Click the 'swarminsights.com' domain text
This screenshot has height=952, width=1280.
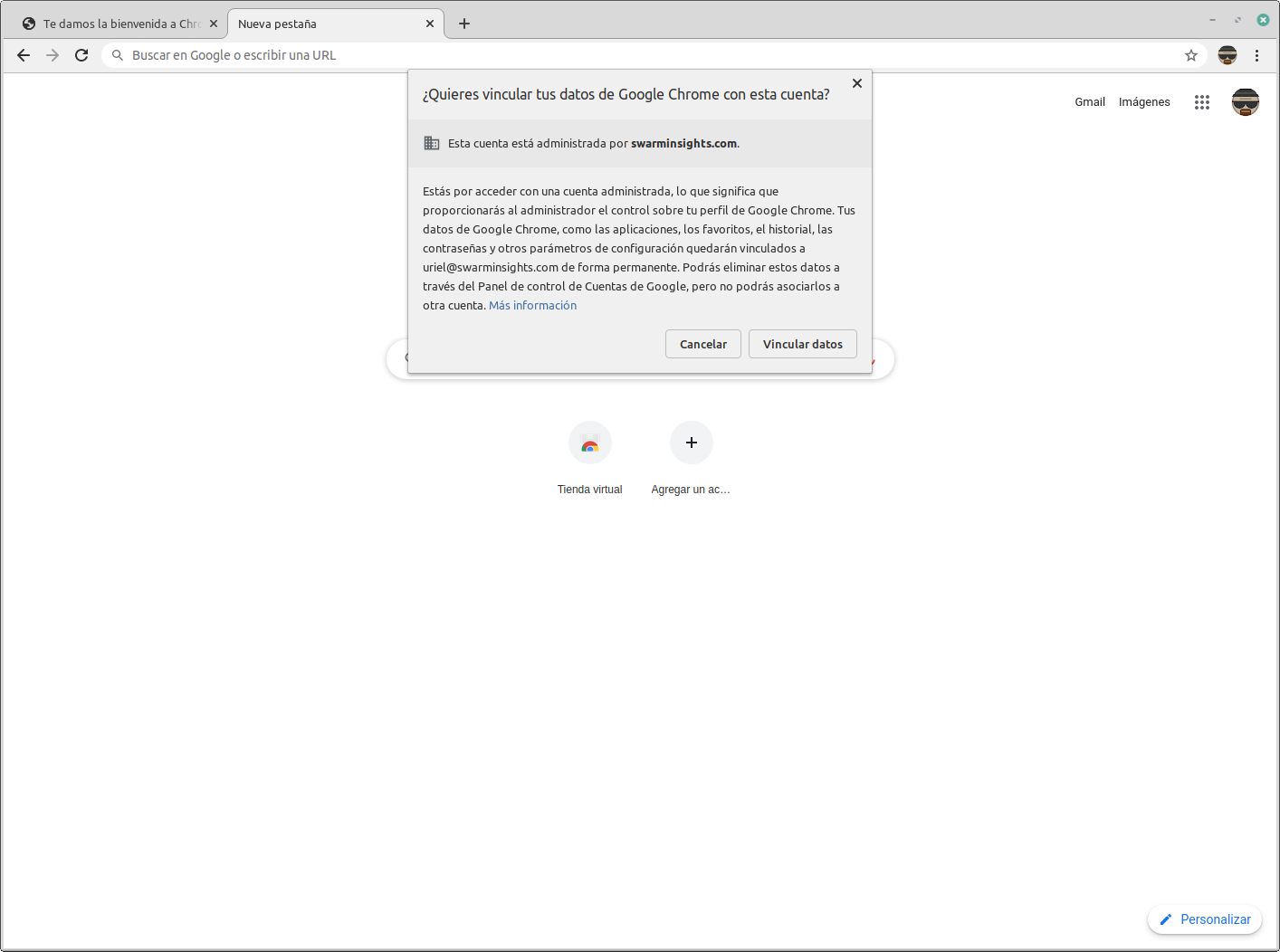683,144
